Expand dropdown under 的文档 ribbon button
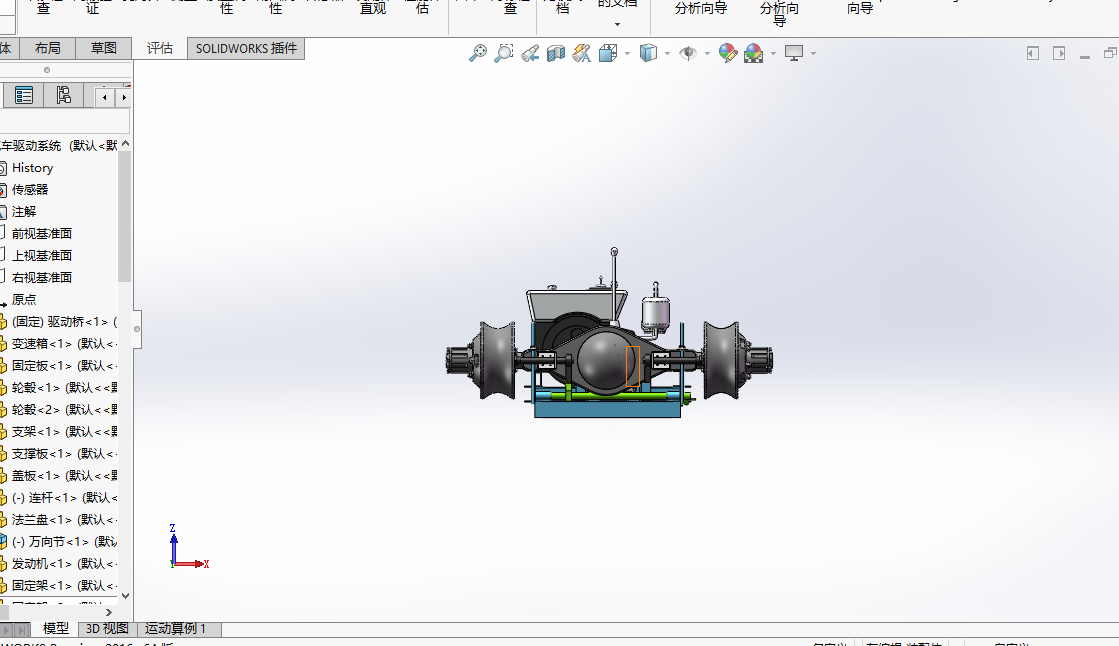The width and height of the screenshot is (1119, 646). (617, 24)
